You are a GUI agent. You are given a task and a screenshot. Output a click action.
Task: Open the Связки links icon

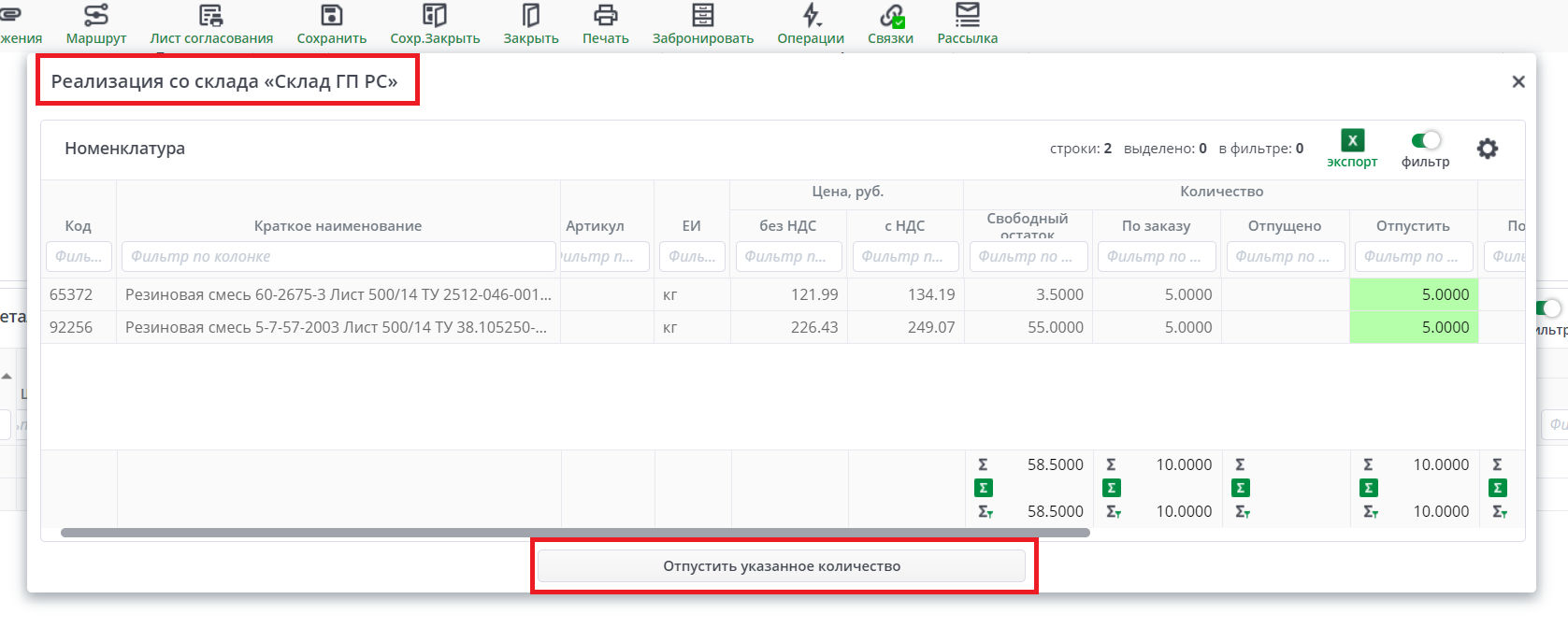click(890, 16)
